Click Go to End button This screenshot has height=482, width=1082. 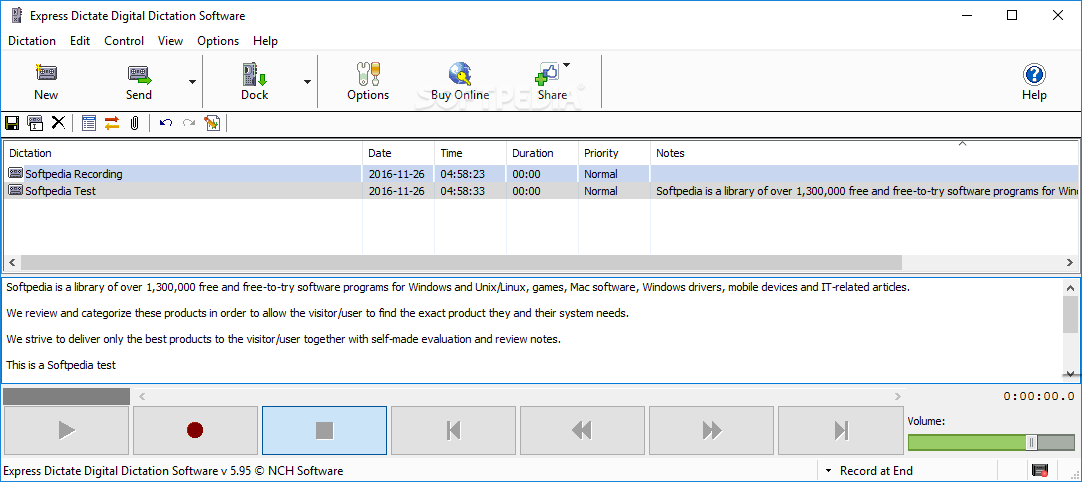840,430
